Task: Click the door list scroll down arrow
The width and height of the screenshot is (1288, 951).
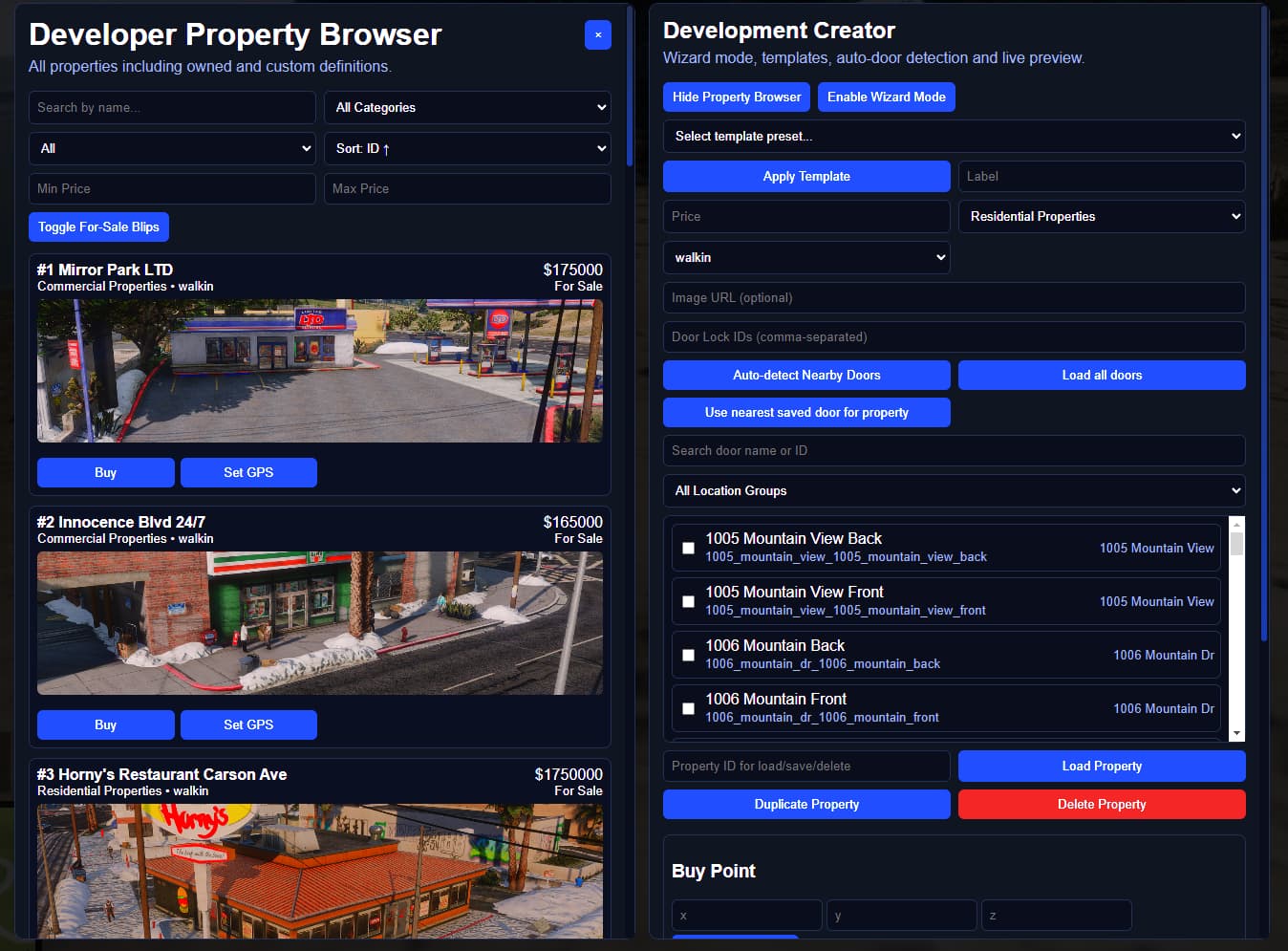Action: [1236, 733]
